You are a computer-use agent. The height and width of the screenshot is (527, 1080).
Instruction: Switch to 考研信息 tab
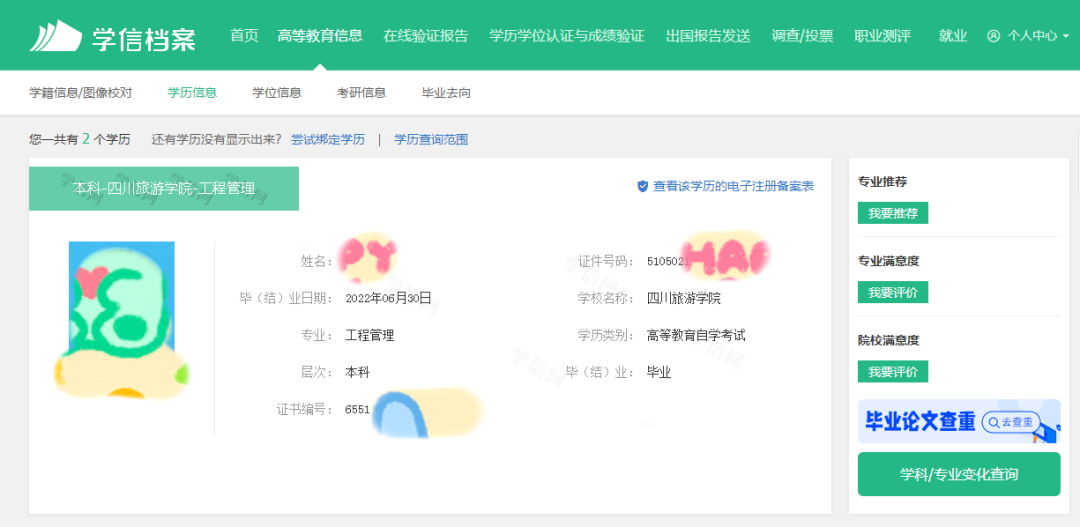point(362,93)
